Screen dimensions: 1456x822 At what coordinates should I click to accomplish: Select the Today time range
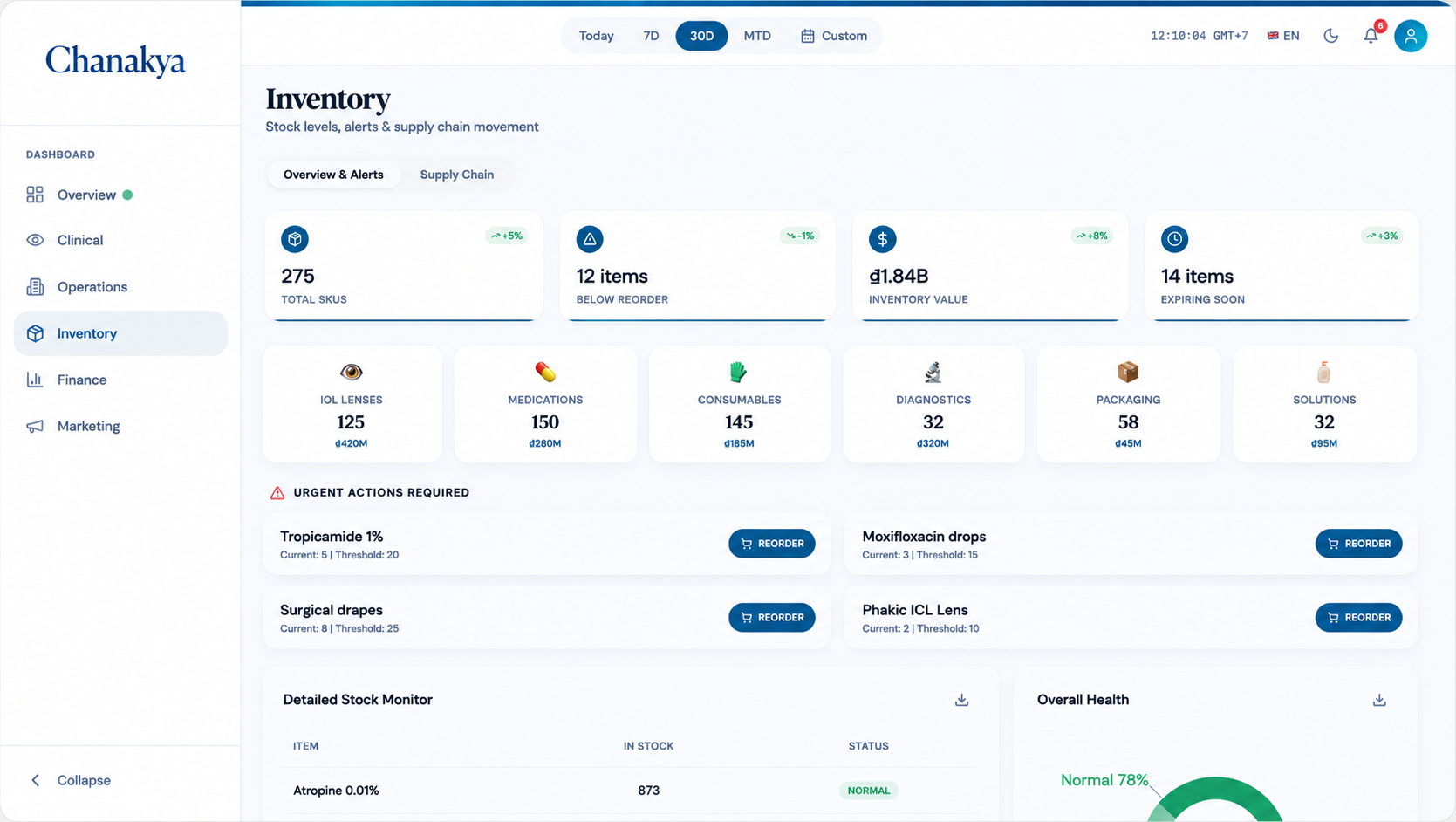click(x=596, y=36)
